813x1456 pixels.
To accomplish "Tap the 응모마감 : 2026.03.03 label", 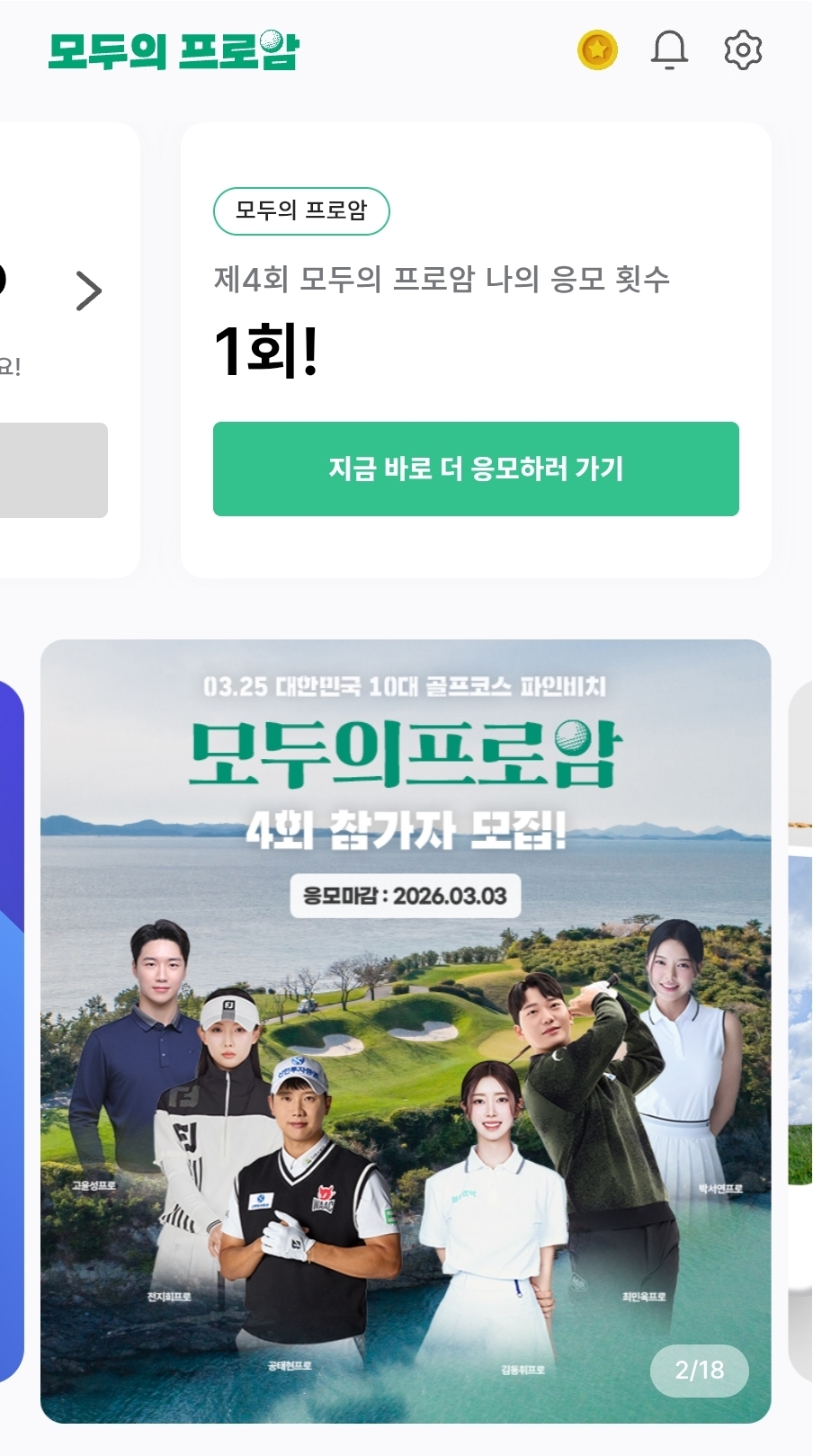I will click(406, 896).
